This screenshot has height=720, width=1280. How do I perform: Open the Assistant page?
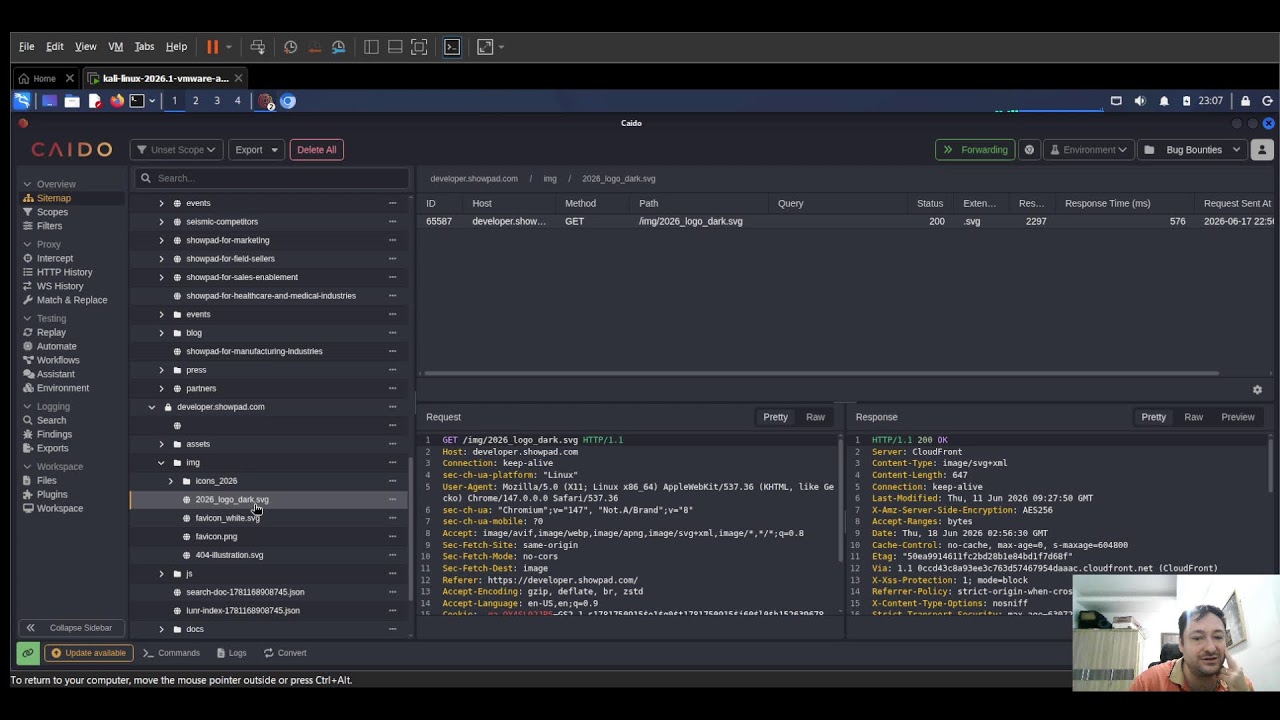[56, 374]
